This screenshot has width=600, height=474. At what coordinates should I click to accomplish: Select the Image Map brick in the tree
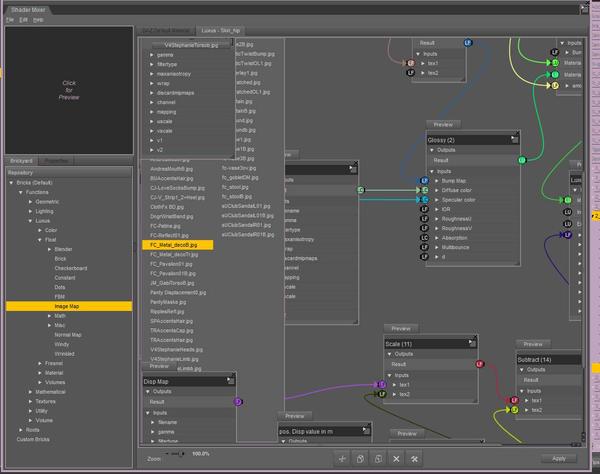pyautogui.click(x=69, y=306)
